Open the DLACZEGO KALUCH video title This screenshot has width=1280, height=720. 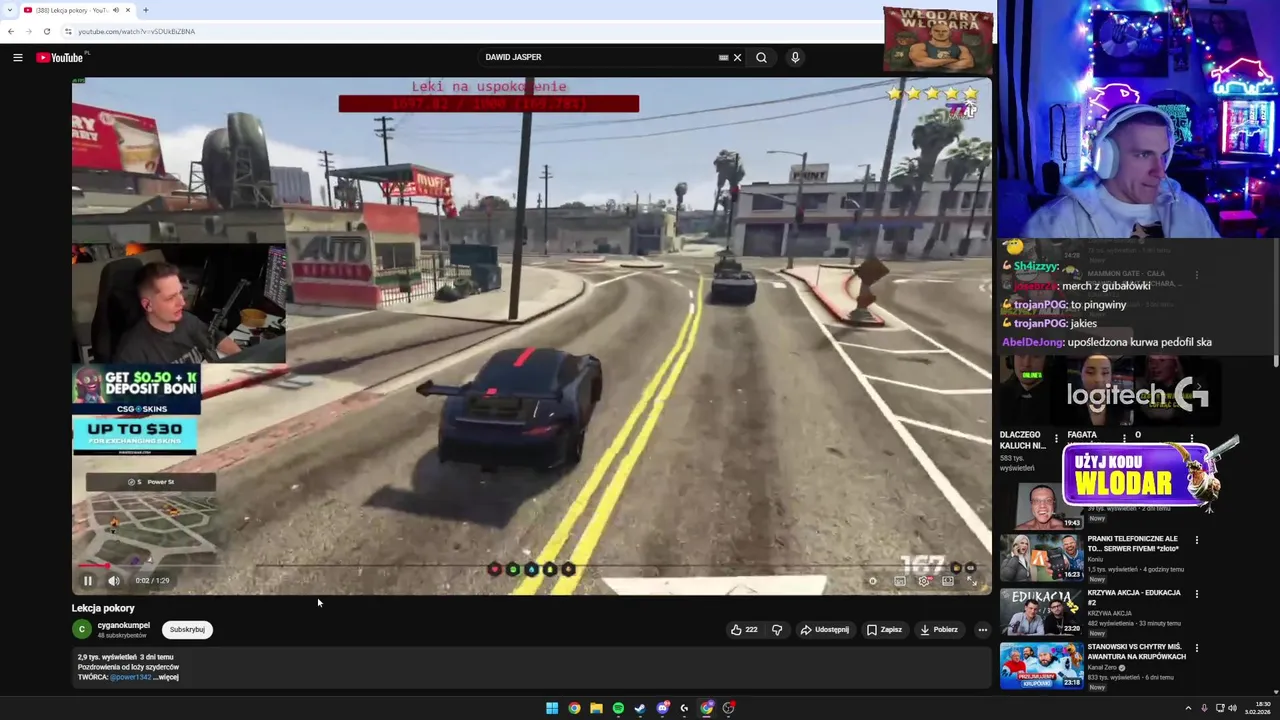(x=1022, y=440)
